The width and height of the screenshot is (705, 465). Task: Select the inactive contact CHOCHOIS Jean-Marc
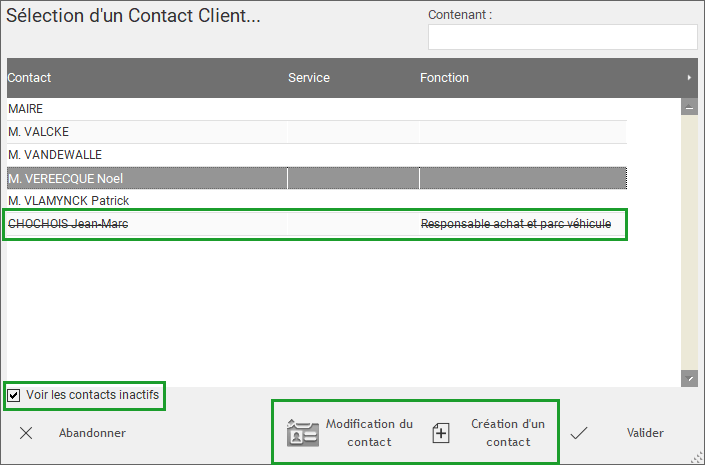coord(317,224)
